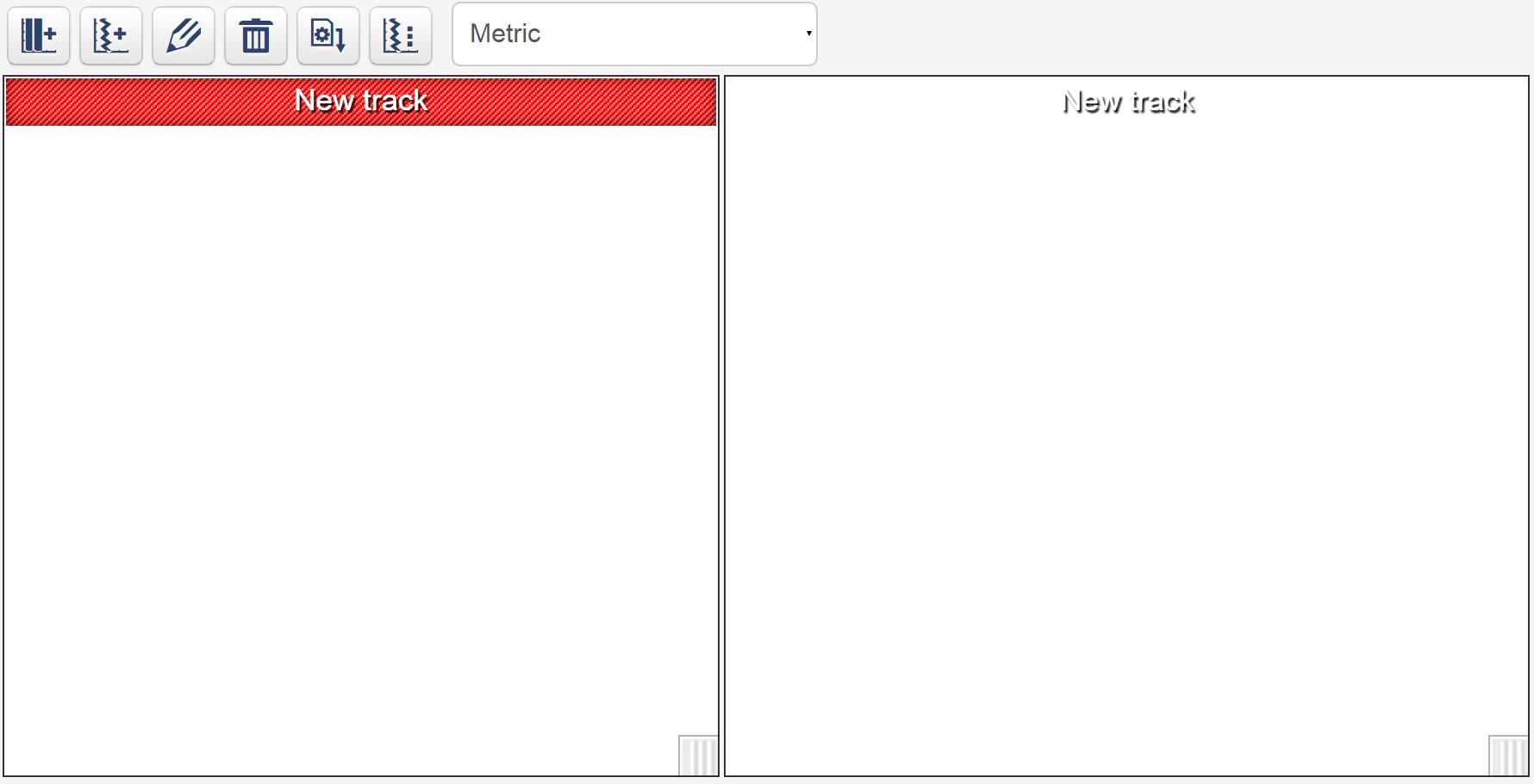The width and height of the screenshot is (1534, 784).
Task: Click the resize grip on the left track
Action: coord(697,756)
